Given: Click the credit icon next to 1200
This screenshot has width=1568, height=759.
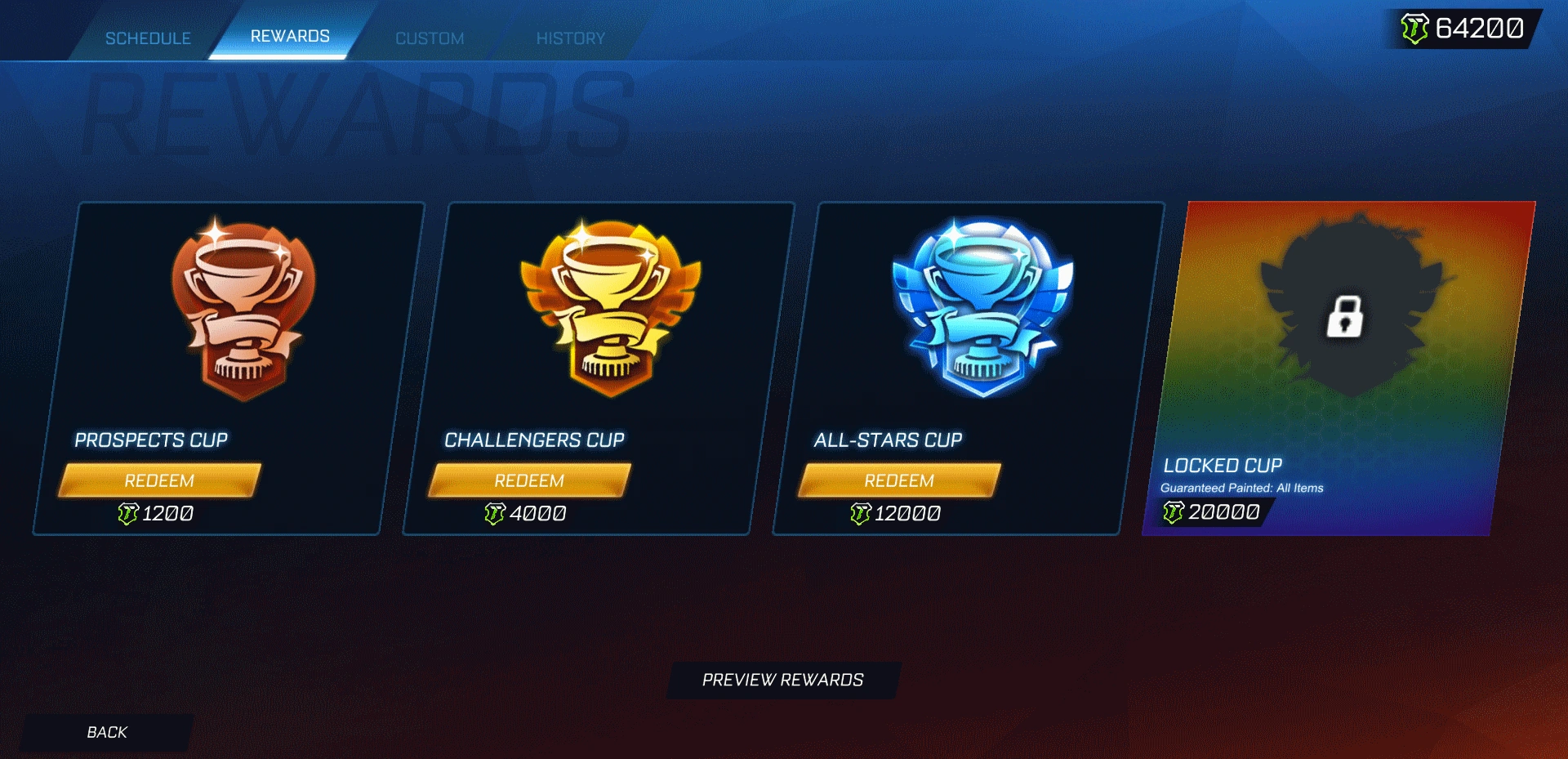Looking at the screenshot, I should click(128, 514).
